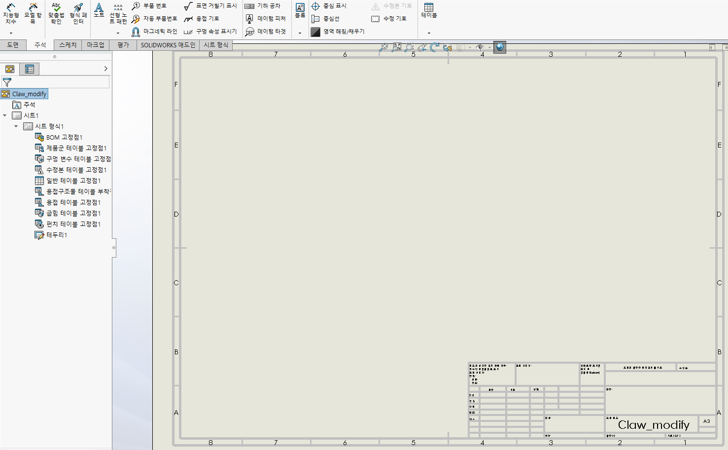Open the SOLIDWORKS 애드인 tab
The image size is (728, 450).
click(168, 45)
